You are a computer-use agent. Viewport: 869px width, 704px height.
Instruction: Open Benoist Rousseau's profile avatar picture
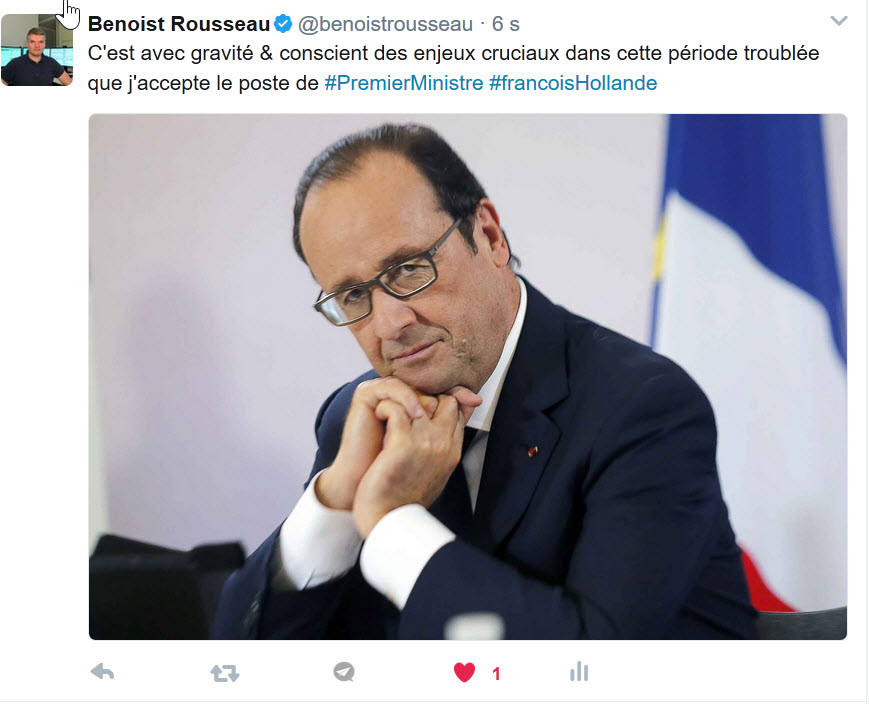click(37, 50)
